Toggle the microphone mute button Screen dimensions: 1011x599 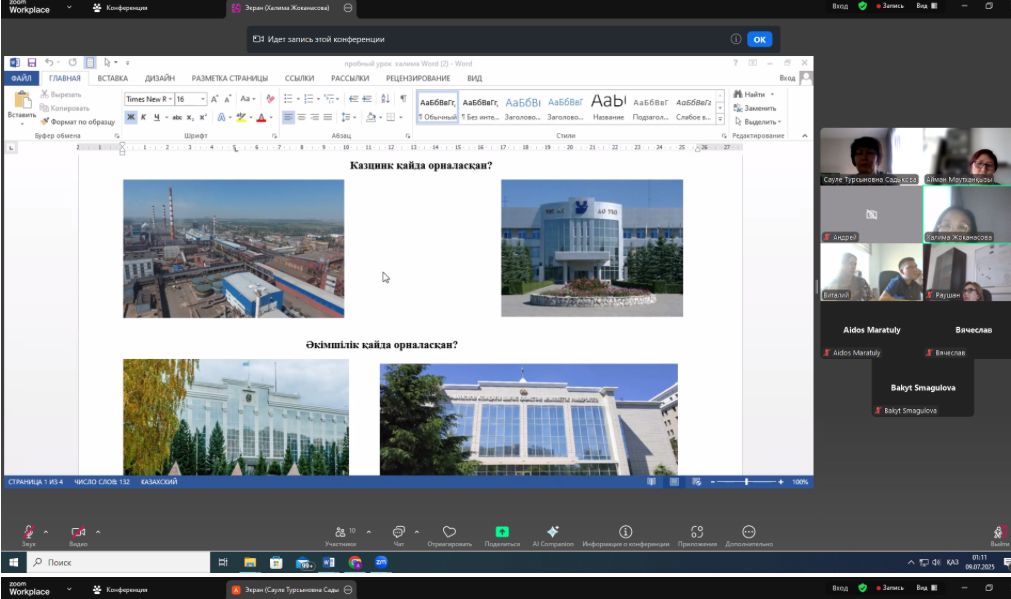[x=29, y=532]
